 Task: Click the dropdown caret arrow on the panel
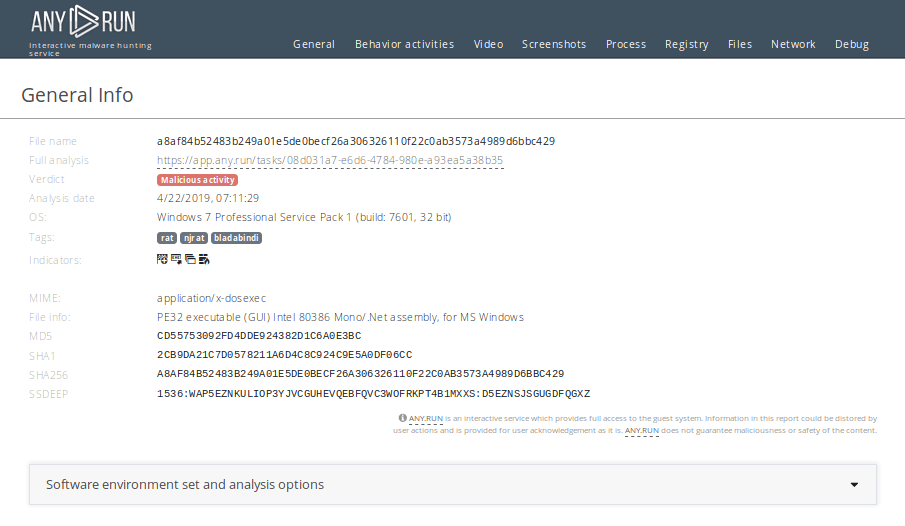click(x=854, y=485)
